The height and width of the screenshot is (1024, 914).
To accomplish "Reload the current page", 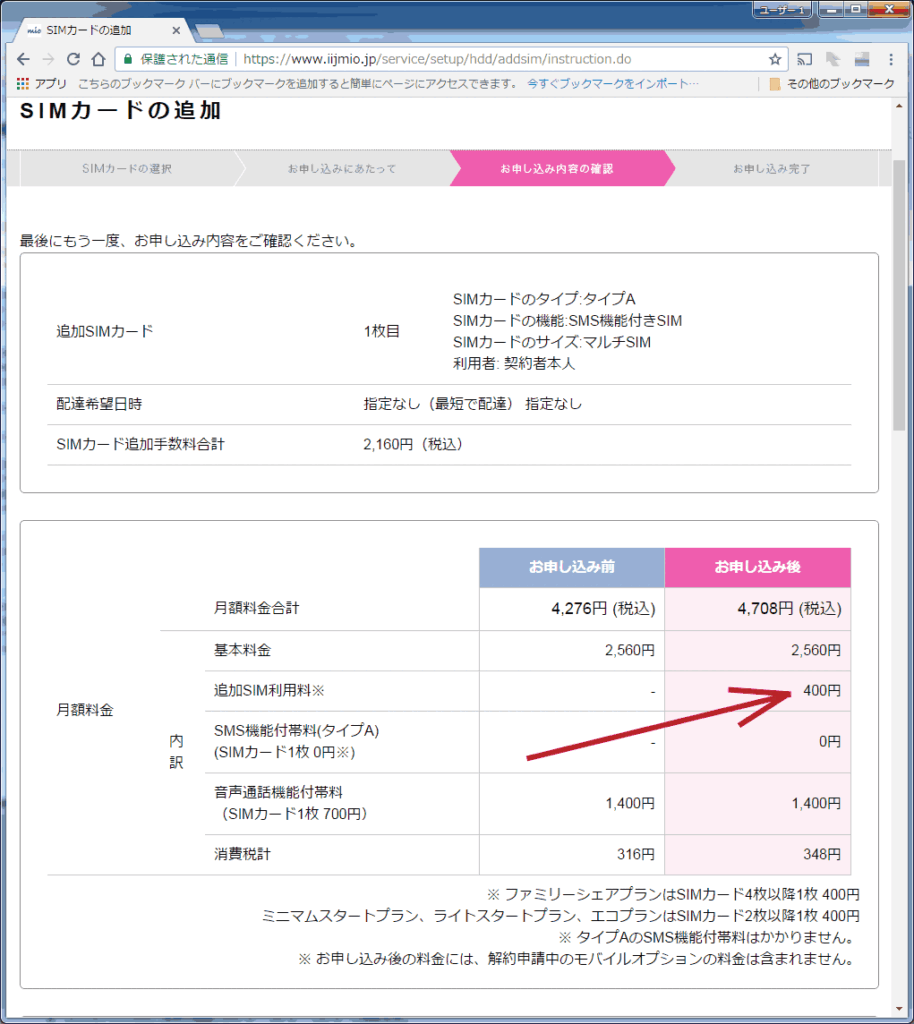I will [x=74, y=59].
